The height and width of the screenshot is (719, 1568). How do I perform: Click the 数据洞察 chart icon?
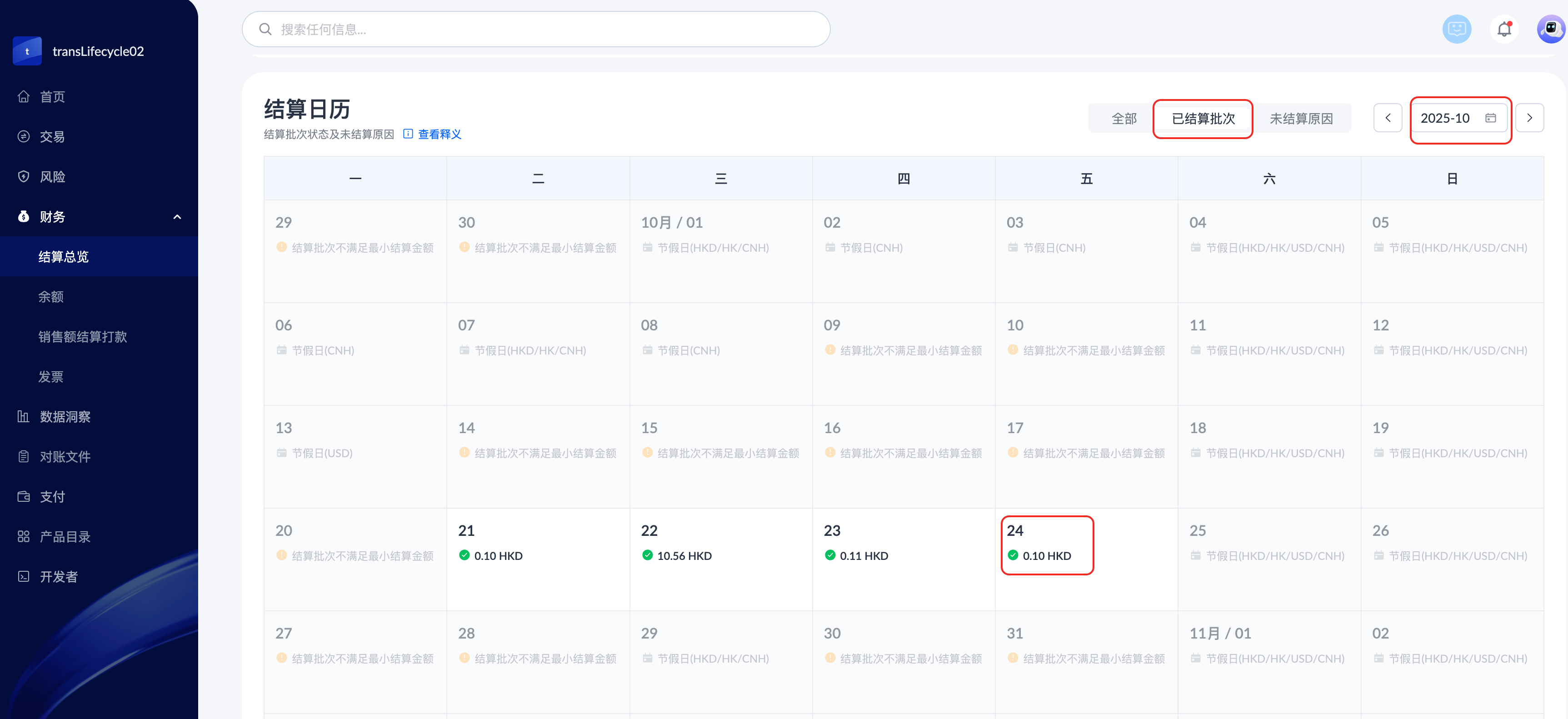click(24, 416)
